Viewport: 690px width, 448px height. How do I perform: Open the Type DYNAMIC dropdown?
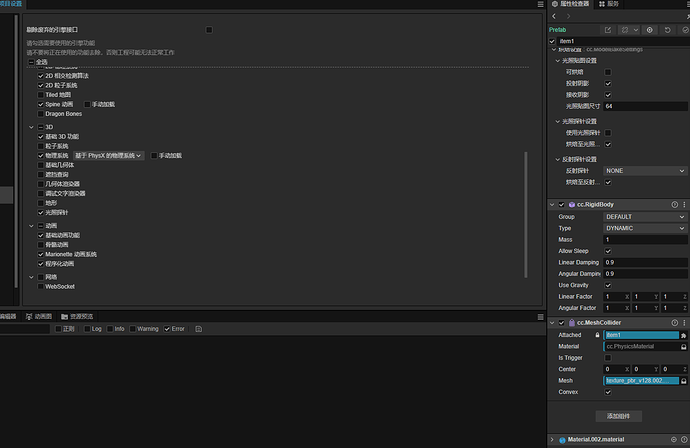pos(645,228)
